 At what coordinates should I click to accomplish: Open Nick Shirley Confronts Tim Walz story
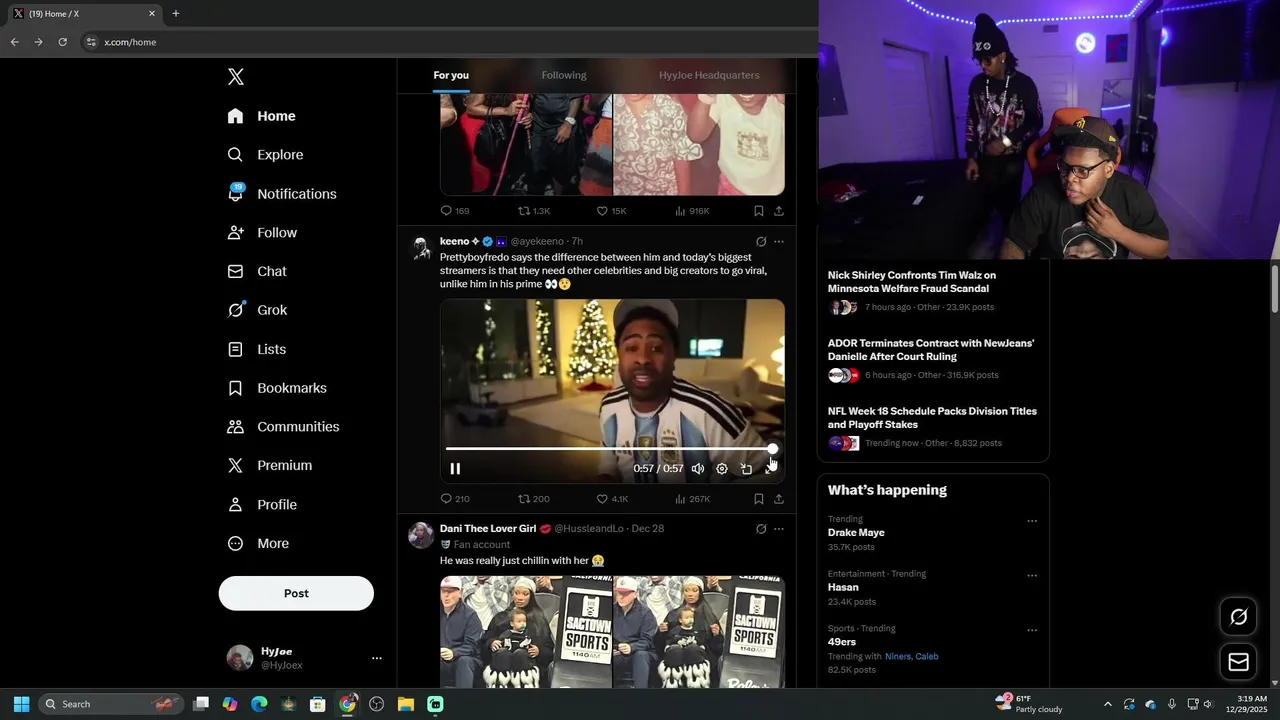[x=933, y=291]
